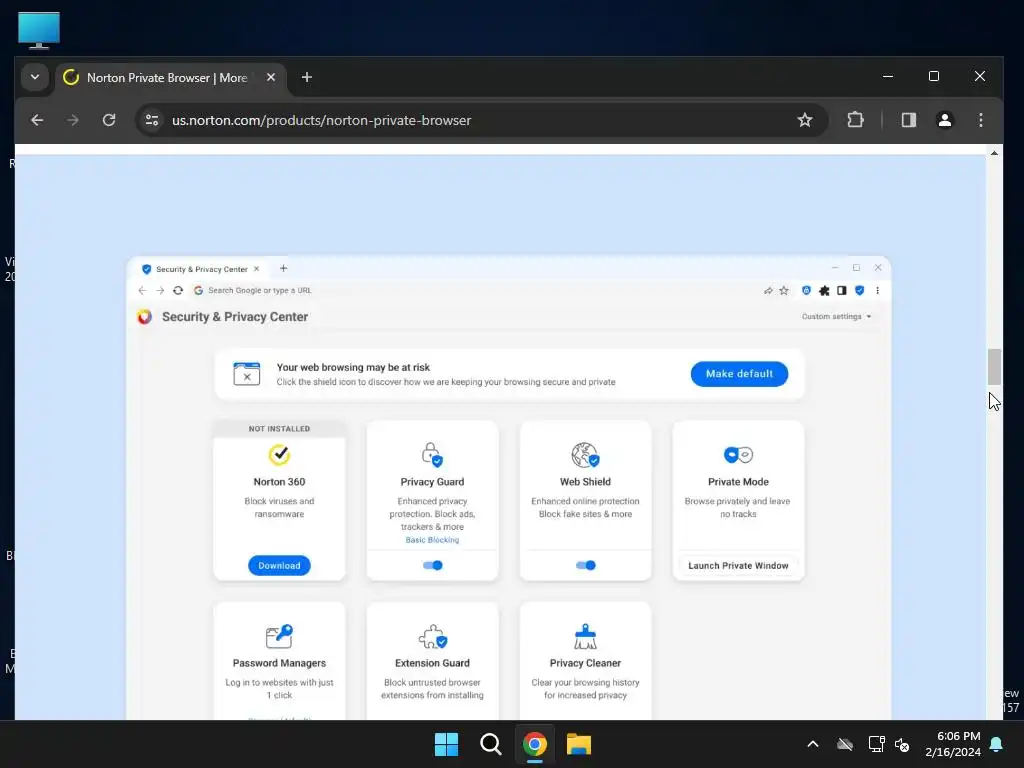The image size is (1024, 768).
Task: Click the inner browser shield icon
Action: [x=859, y=291]
